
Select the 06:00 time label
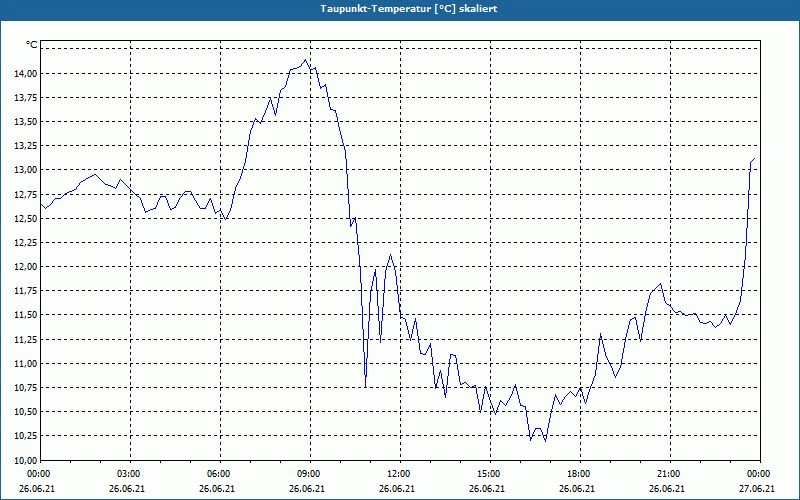(219, 474)
